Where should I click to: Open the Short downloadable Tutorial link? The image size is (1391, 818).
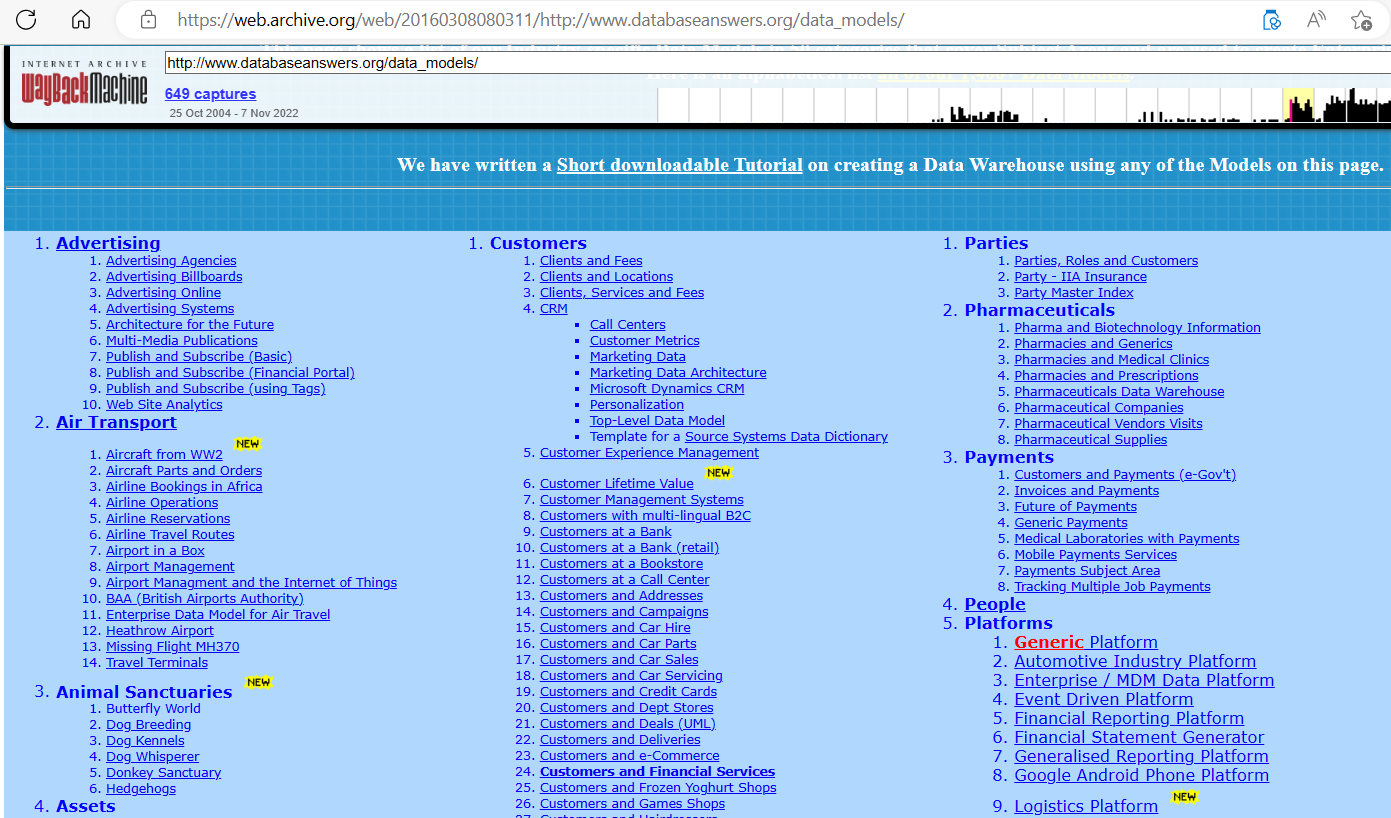point(679,165)
